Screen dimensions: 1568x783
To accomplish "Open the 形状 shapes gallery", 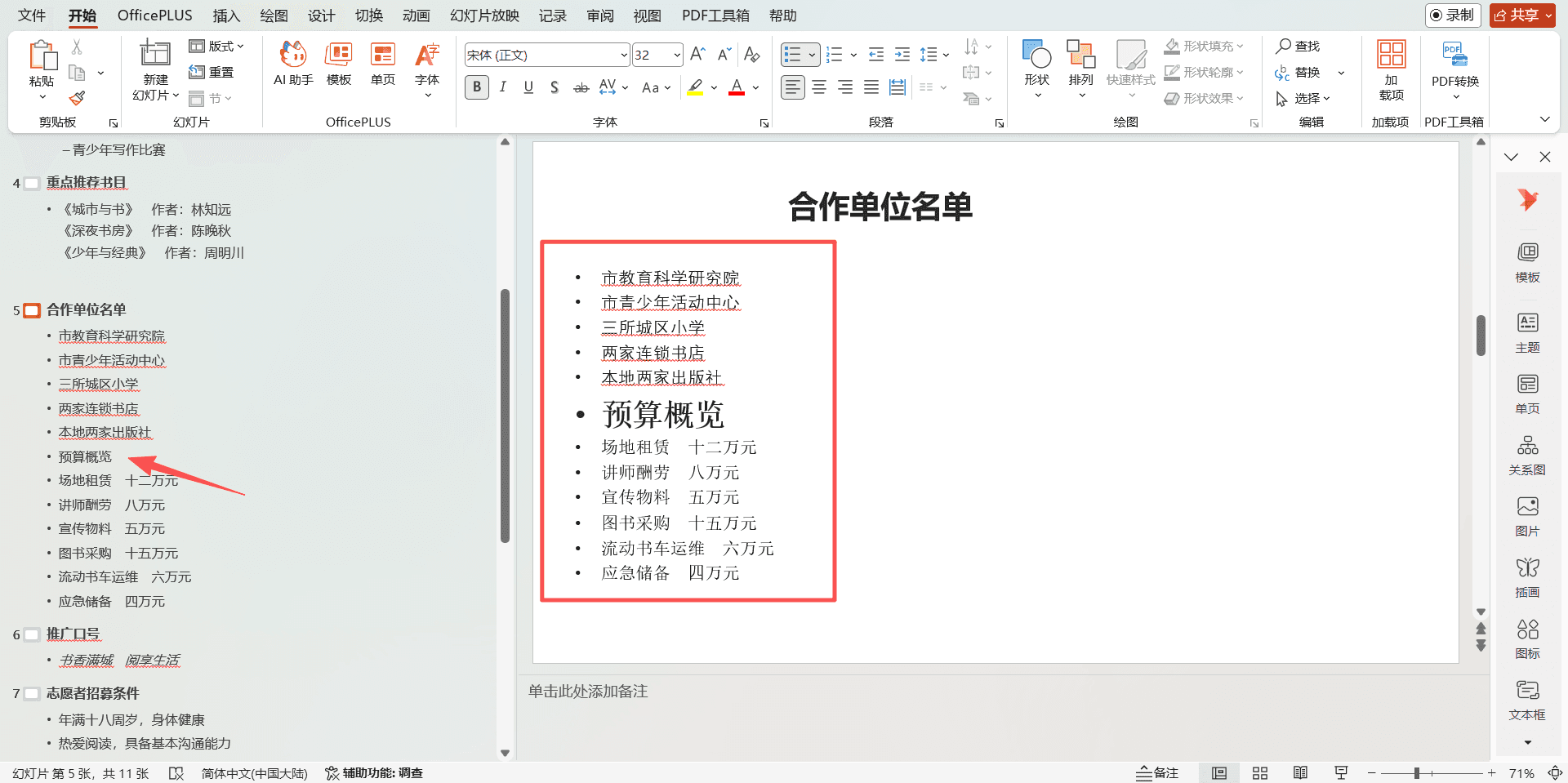I will 1036,69.
